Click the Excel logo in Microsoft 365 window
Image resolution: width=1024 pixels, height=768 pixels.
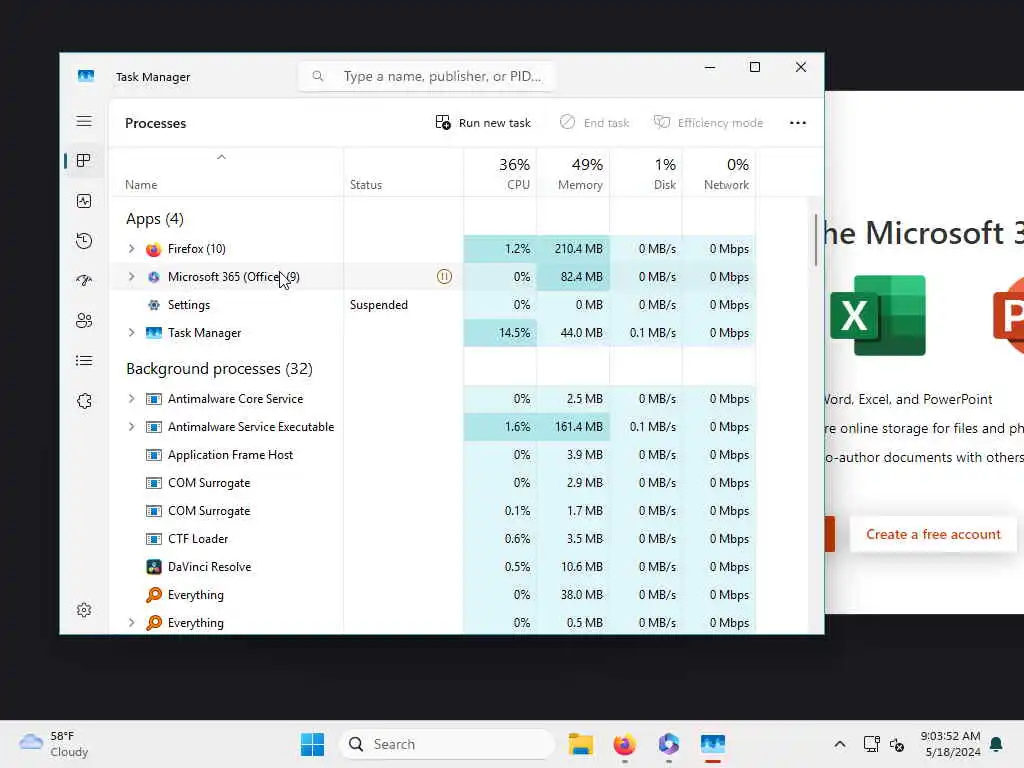pos(877,315)
